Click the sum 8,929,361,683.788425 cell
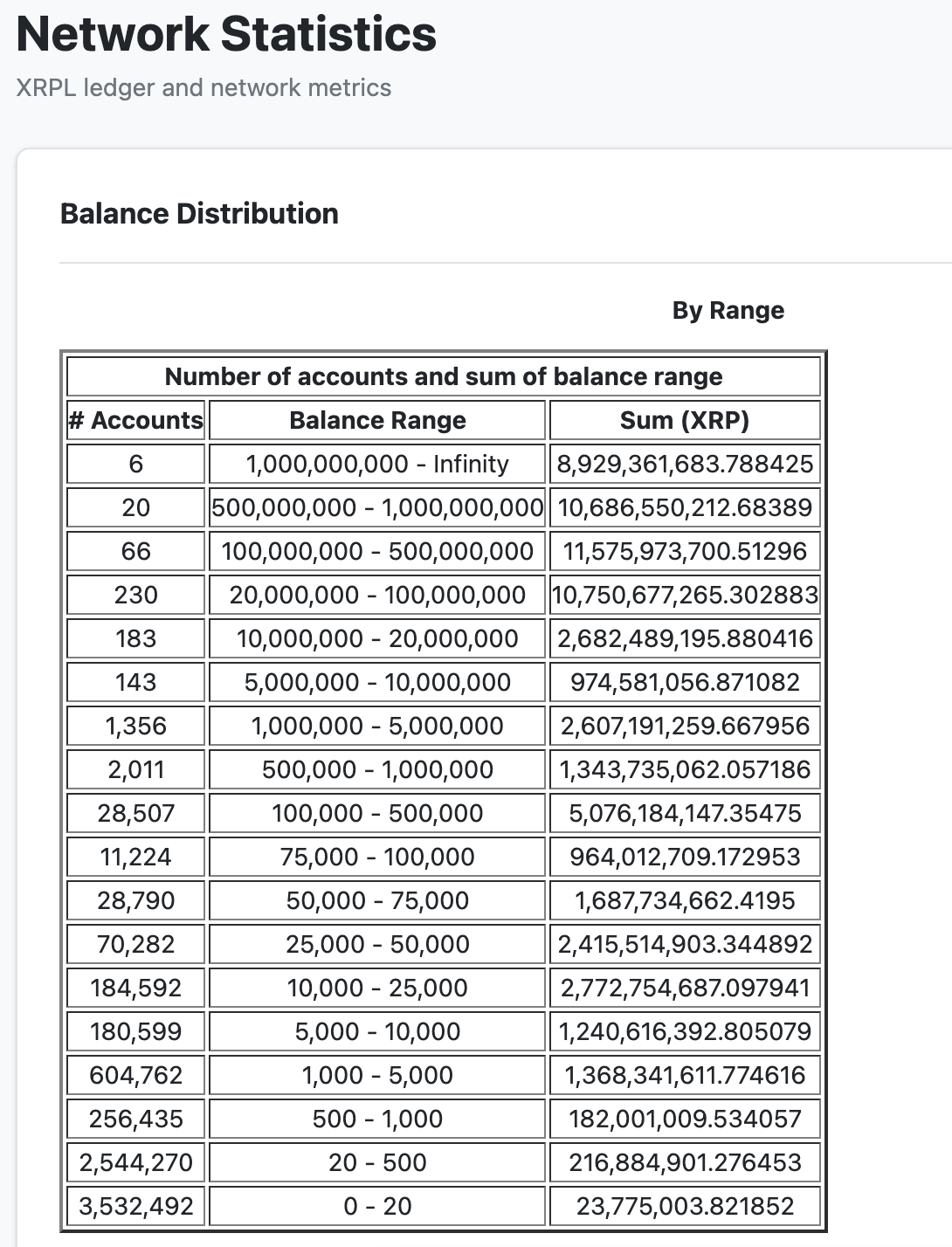The width and height of the screenshot is (952, 1247). (685, 464)
